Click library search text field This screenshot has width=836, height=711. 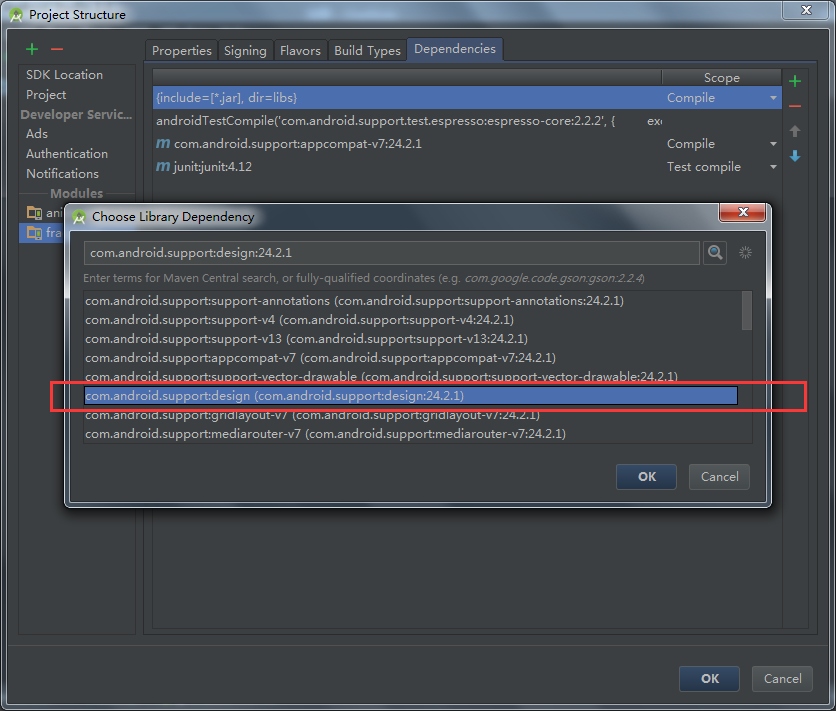coord(392,253)
